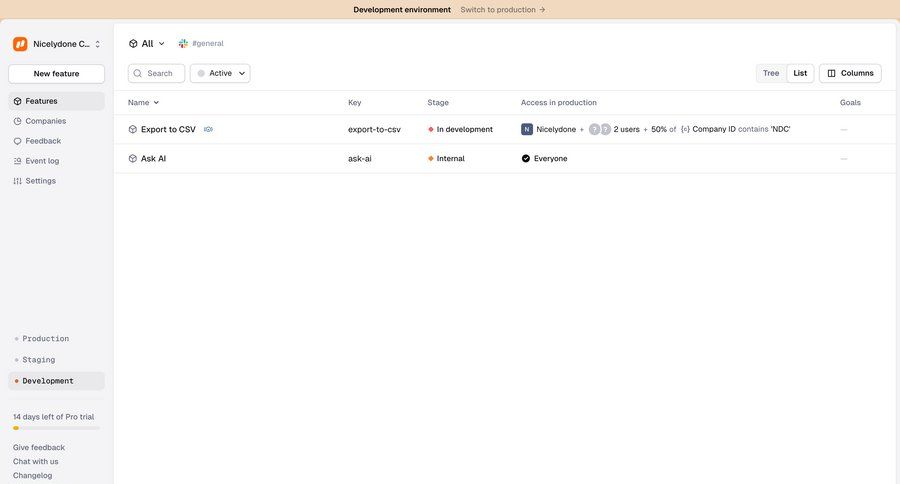Click the cube icon beside Export to CSV
This screenshot has width=900, height=484.
(x=133, y=130)
